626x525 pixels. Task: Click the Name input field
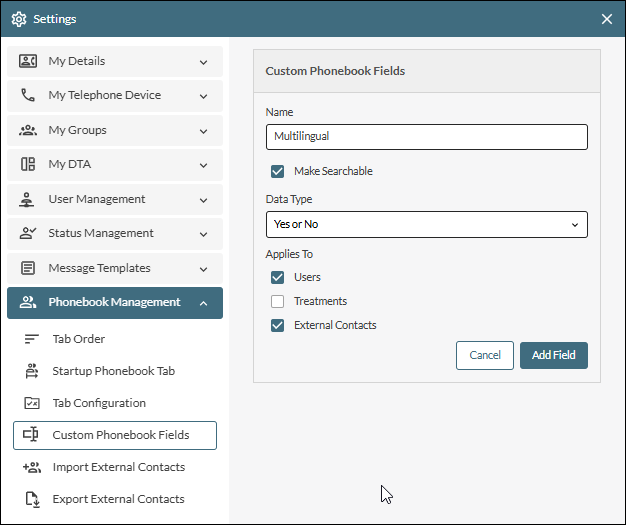[x=426, y=136]
